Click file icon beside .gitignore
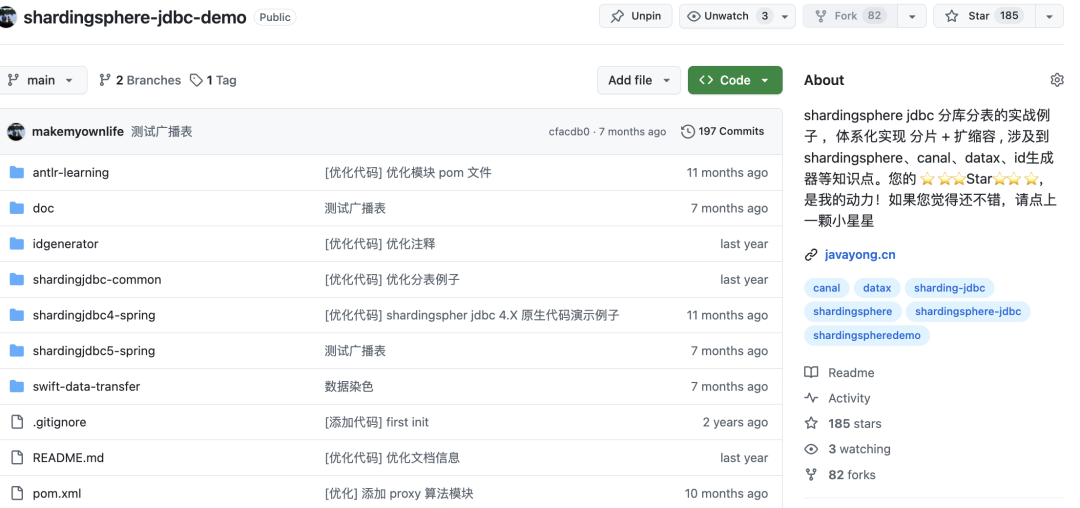This screenshot has height=508, width=1080. [x=17, y=422]
